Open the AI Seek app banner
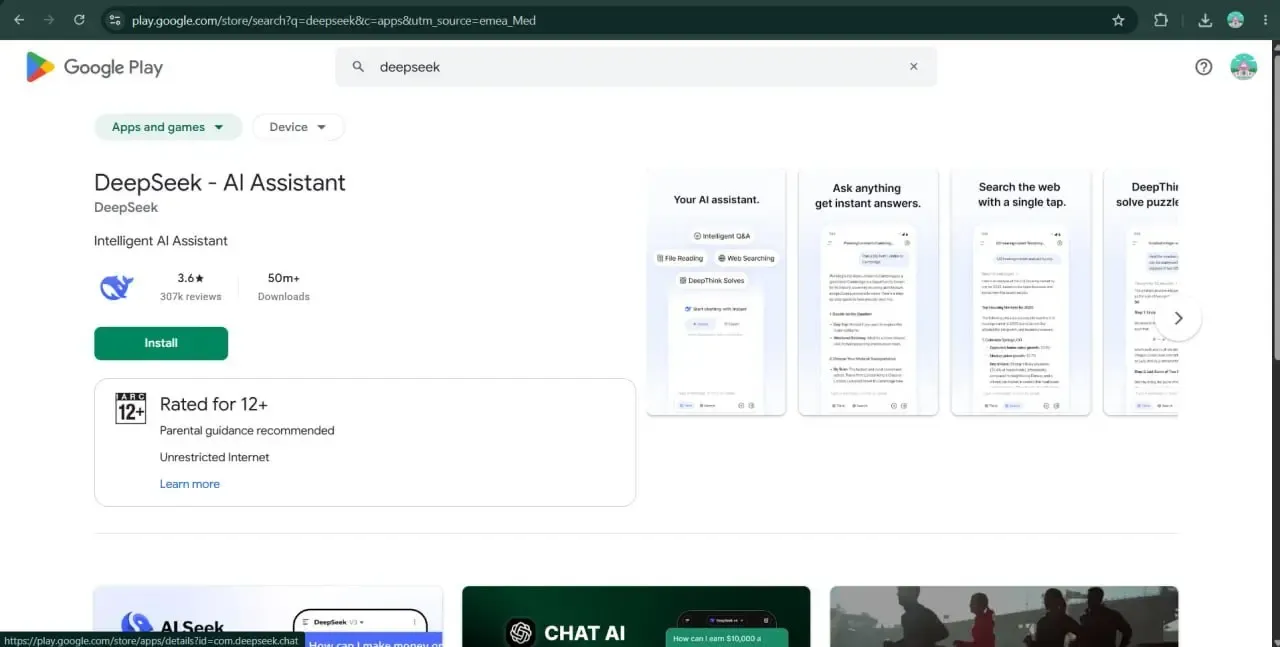 [x=268, y=616]
